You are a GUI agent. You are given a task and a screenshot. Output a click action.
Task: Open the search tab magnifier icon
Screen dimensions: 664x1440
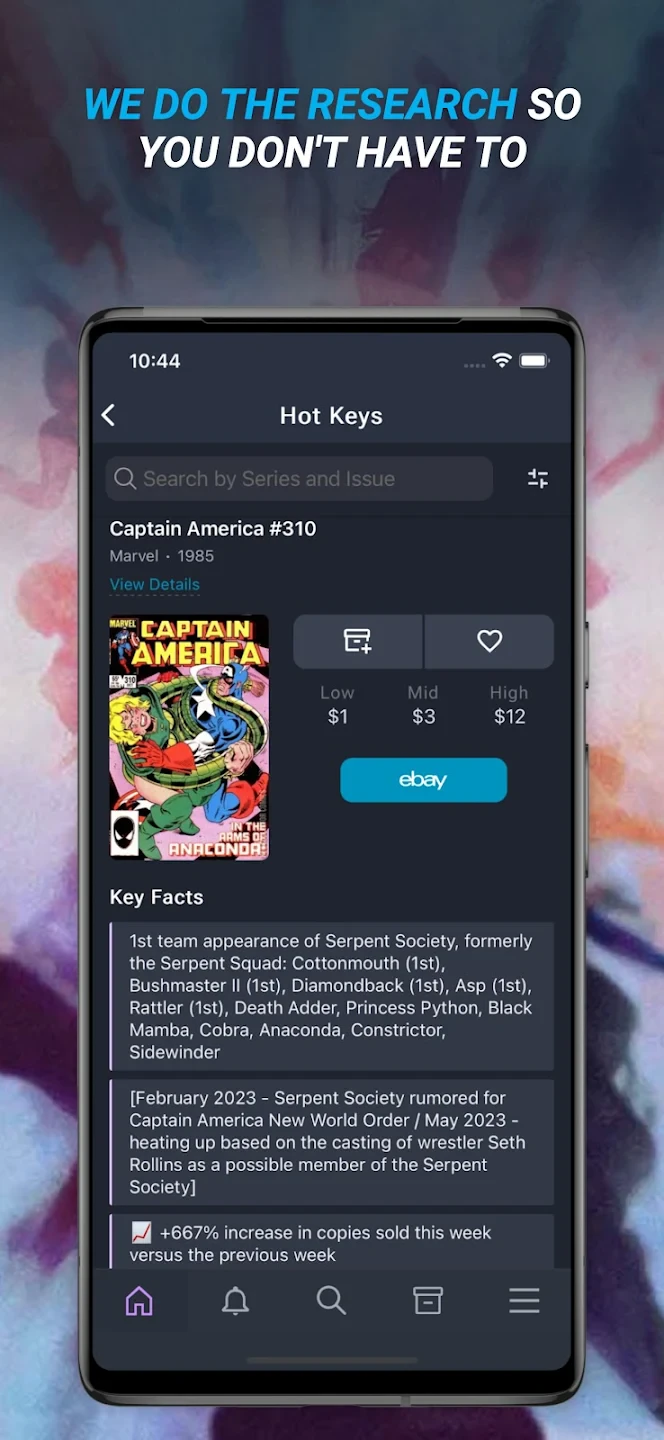point(331,1301)
